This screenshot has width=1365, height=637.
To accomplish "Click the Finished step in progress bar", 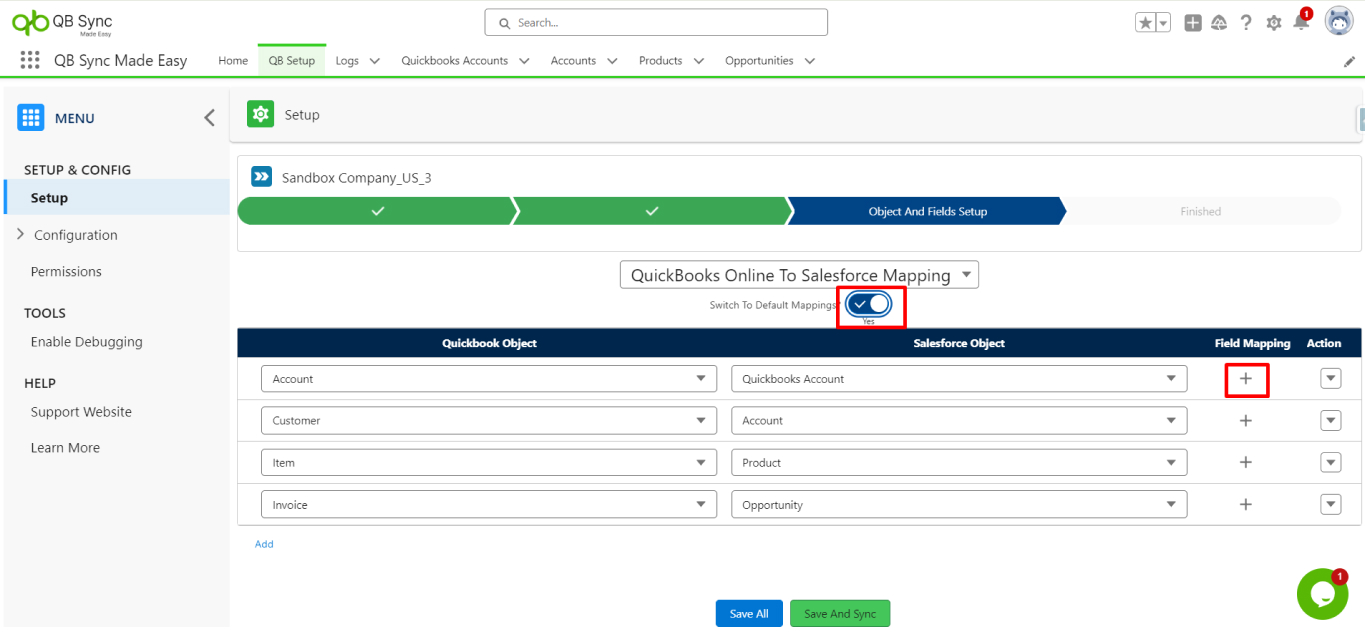I will (1200, 211).
